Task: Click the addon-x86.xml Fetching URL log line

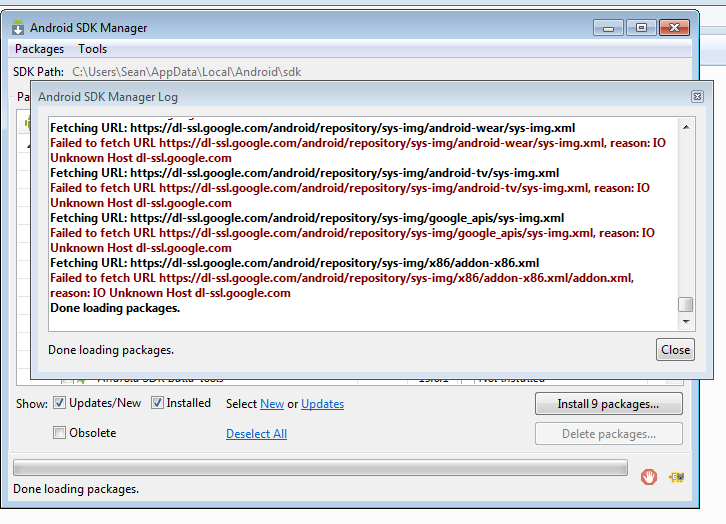Action: pos(294,262)
